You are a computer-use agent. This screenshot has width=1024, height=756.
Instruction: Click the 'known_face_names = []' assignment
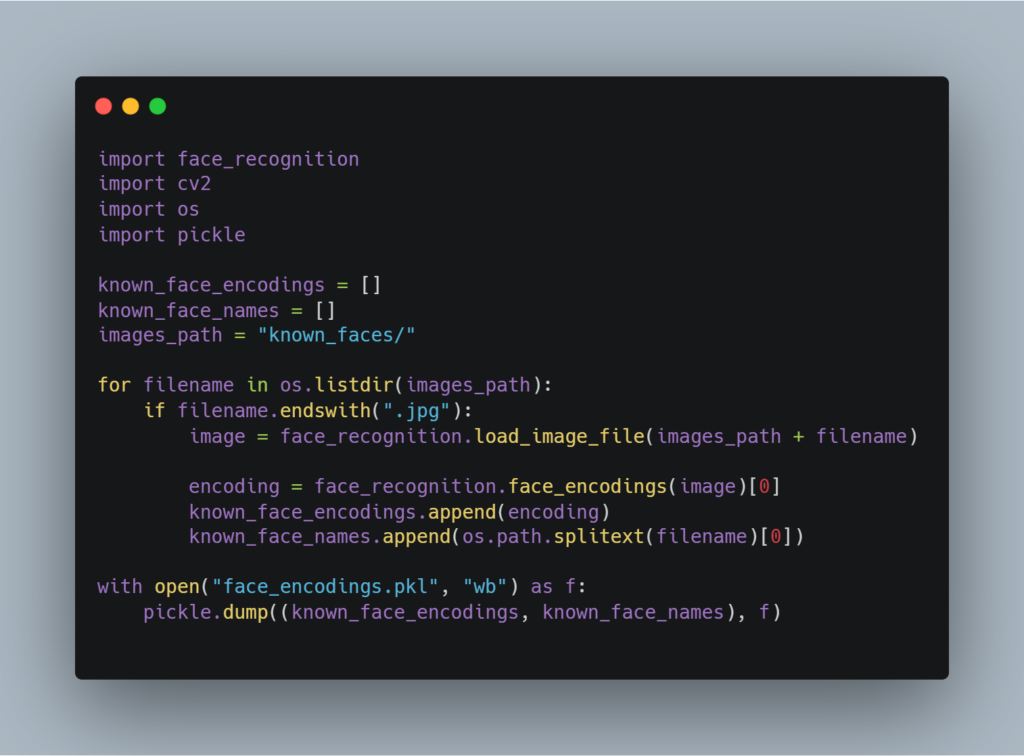click(x=216, y=311)
